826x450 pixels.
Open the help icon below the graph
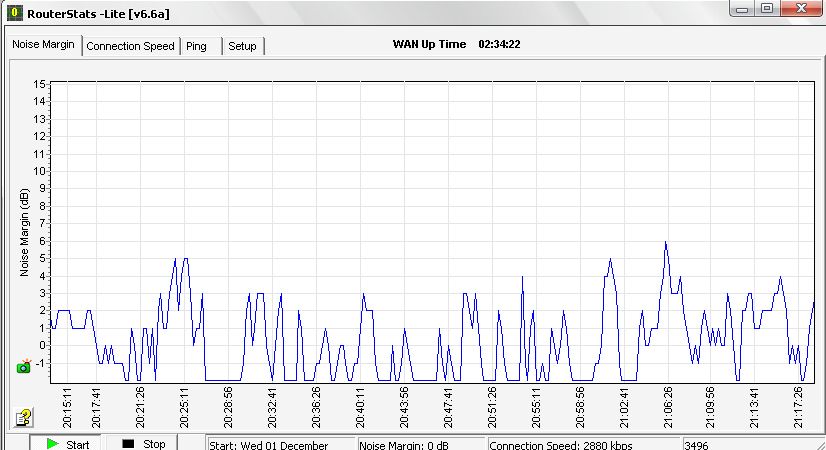[24, 418]
